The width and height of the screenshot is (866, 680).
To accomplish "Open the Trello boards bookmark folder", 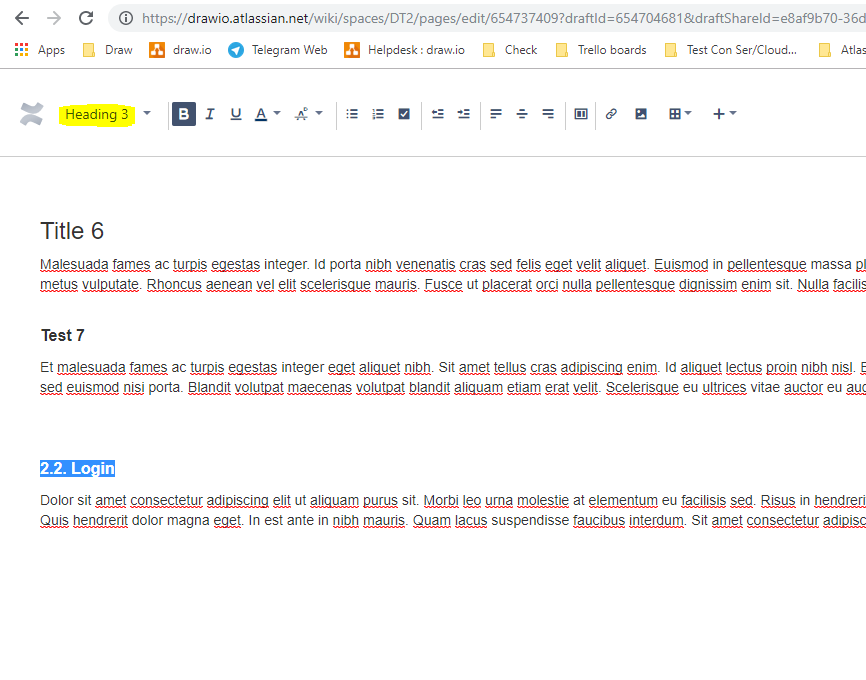I will tap(601, 50).
